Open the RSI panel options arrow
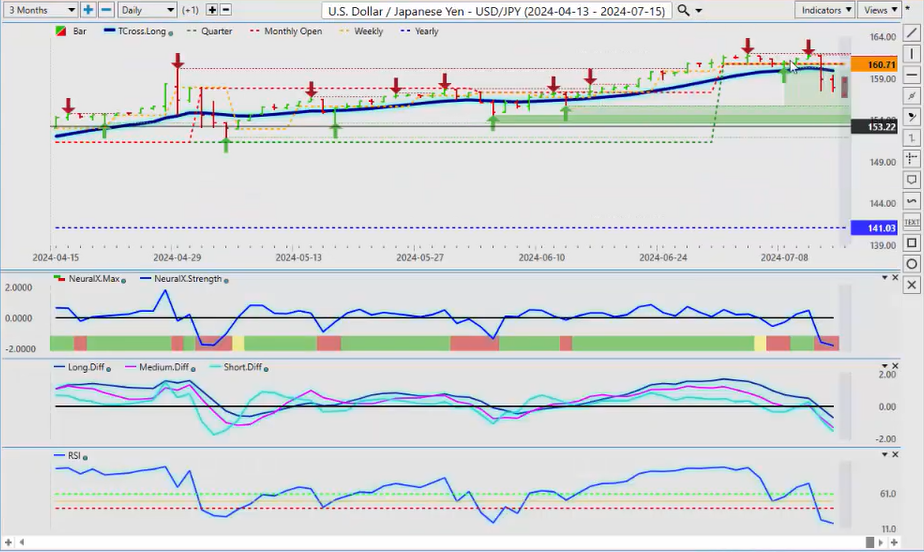Screen dimensions: 924x552 pyautogui.click(x=885, y=454)
